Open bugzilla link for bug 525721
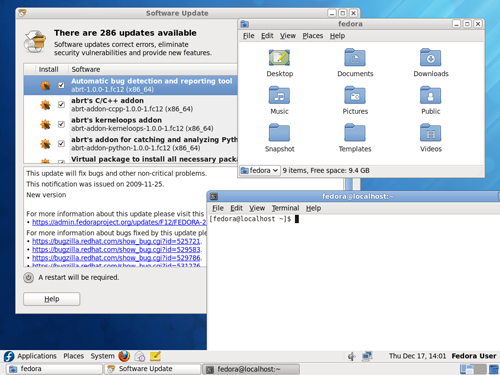This screenshot has height=375, width=500. (x=116, y=241)
